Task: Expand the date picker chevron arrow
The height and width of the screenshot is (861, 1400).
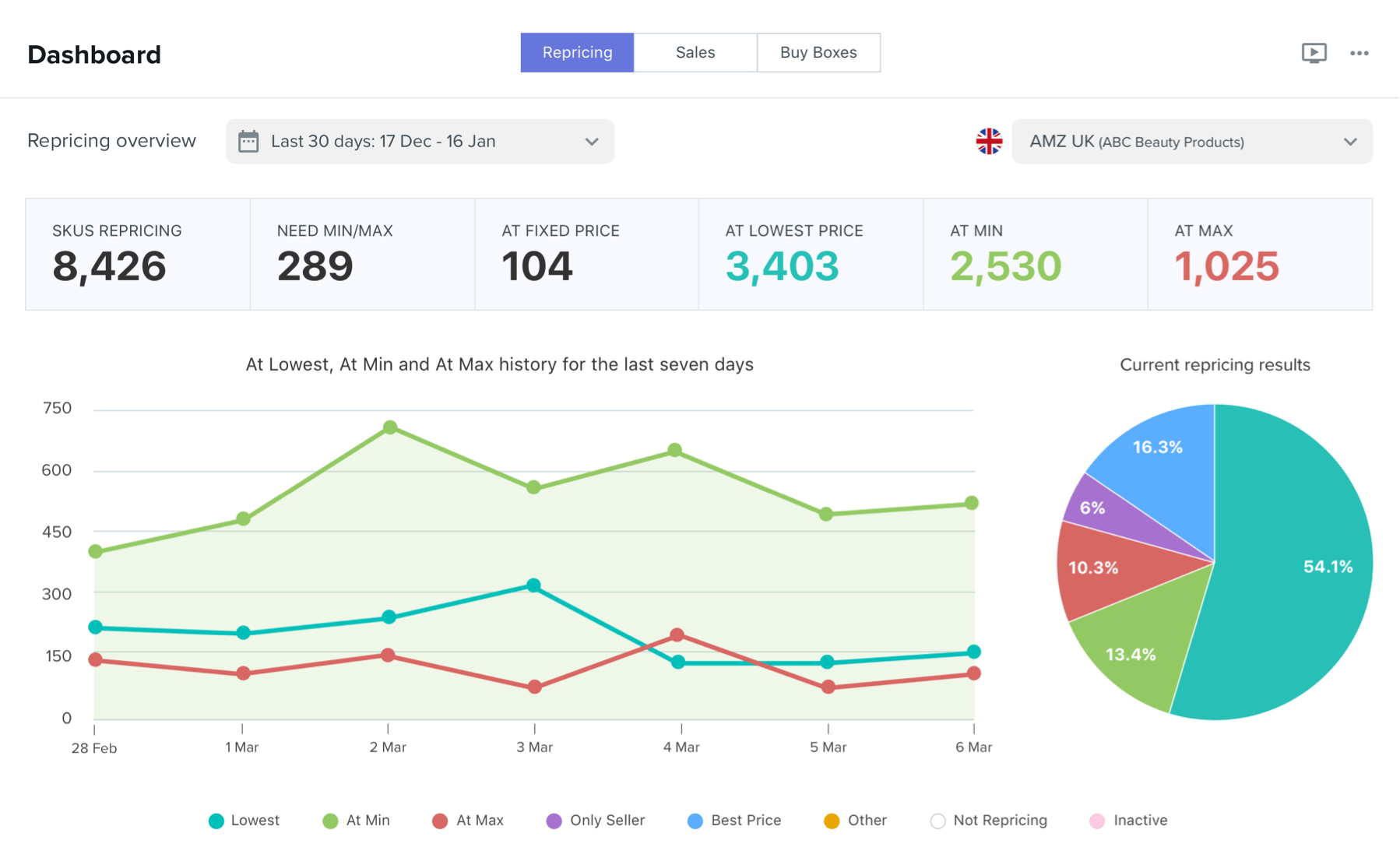Action: 591,141
